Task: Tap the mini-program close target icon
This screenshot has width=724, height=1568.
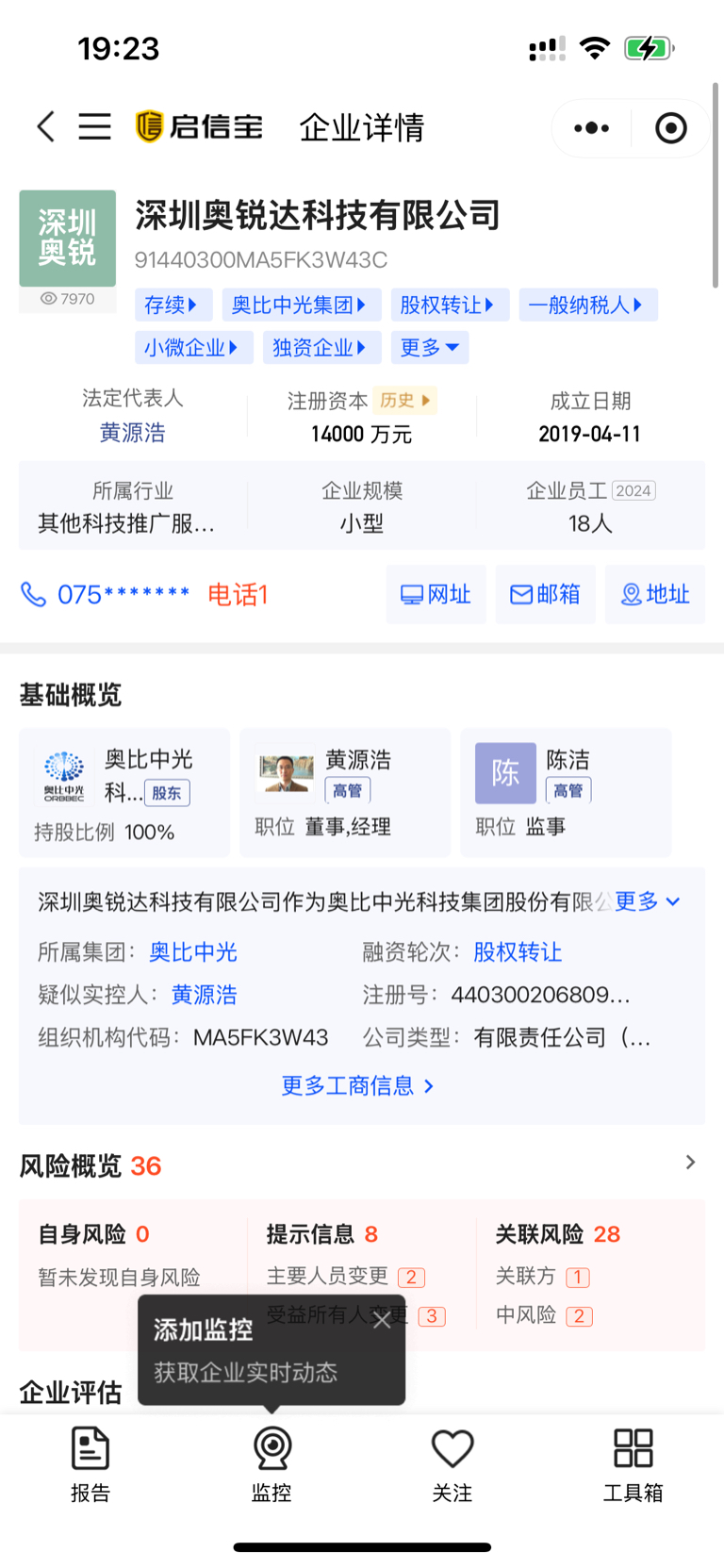Action: (671, 127)
